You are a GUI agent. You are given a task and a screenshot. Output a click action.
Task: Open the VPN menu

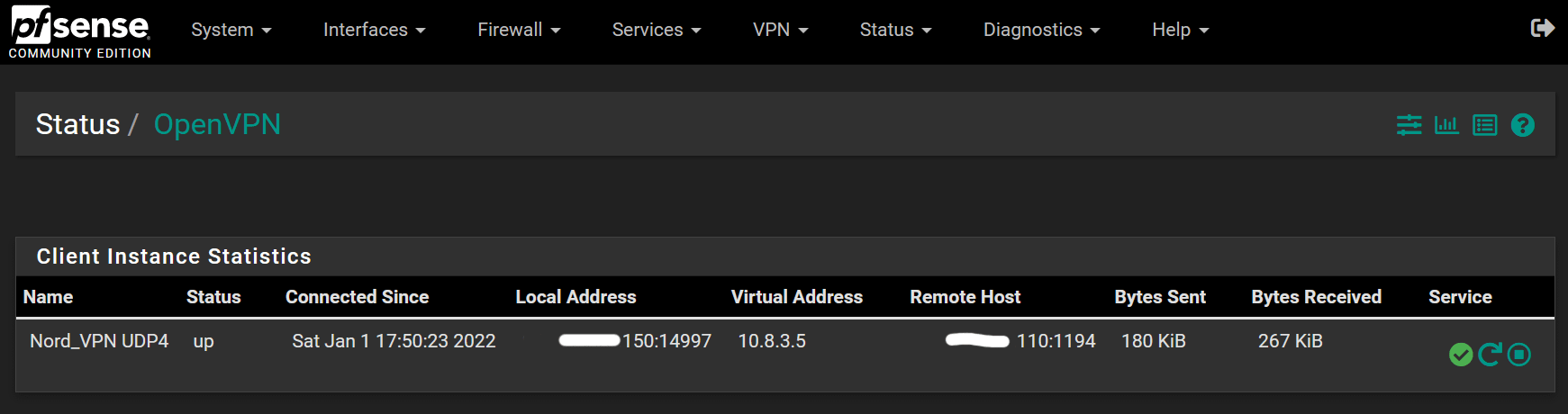tap(780, 30)
